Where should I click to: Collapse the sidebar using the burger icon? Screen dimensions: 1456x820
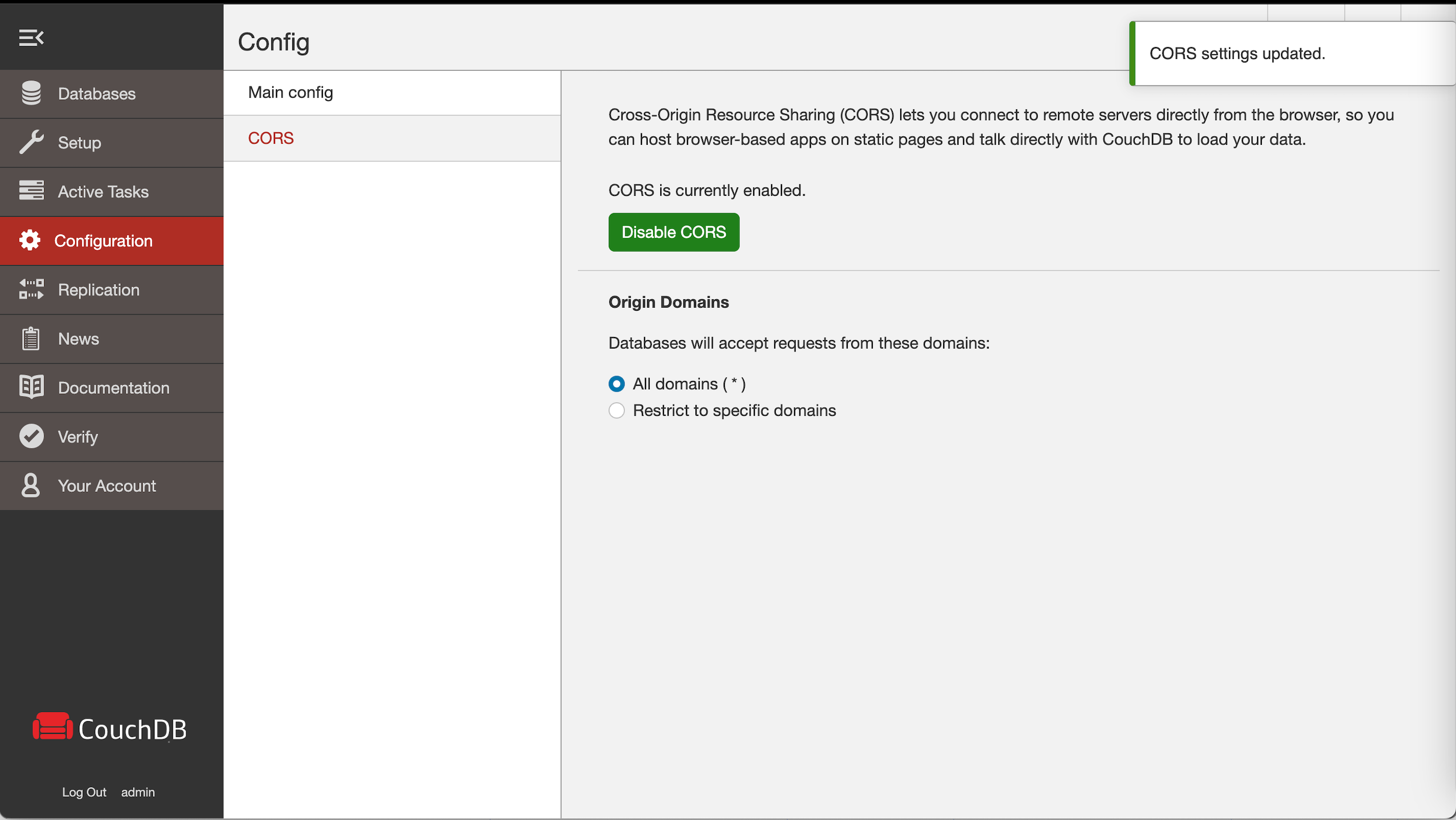pyautogui.click(x=31, y=38)
